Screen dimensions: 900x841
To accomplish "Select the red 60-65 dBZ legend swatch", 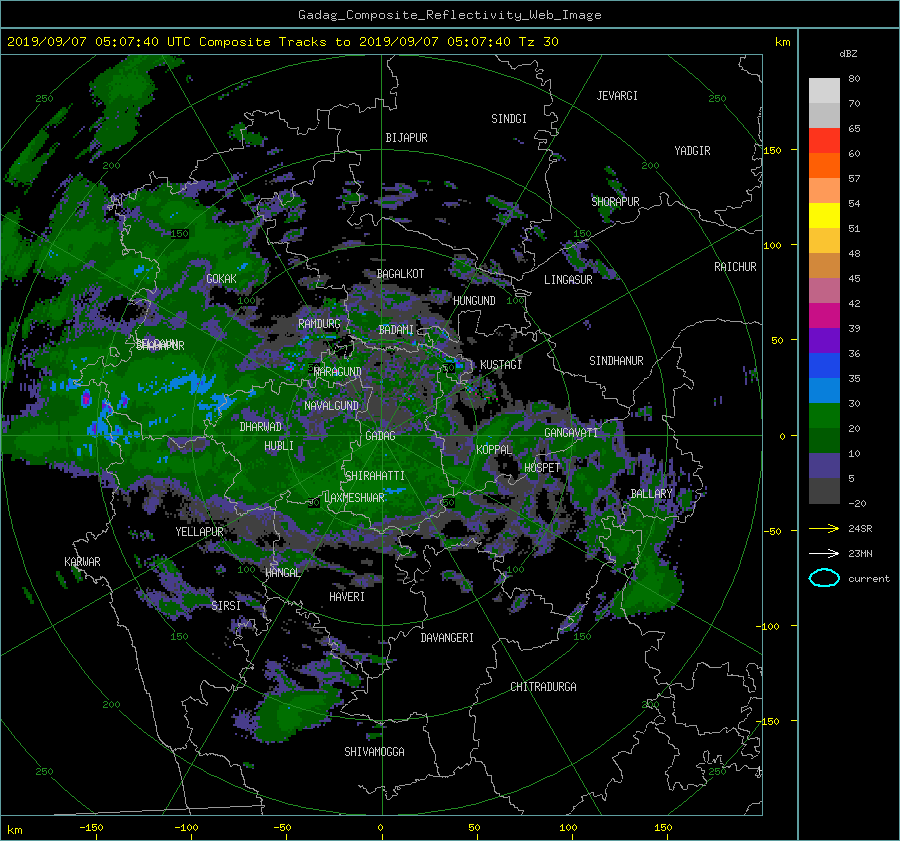I will [824, 141].
